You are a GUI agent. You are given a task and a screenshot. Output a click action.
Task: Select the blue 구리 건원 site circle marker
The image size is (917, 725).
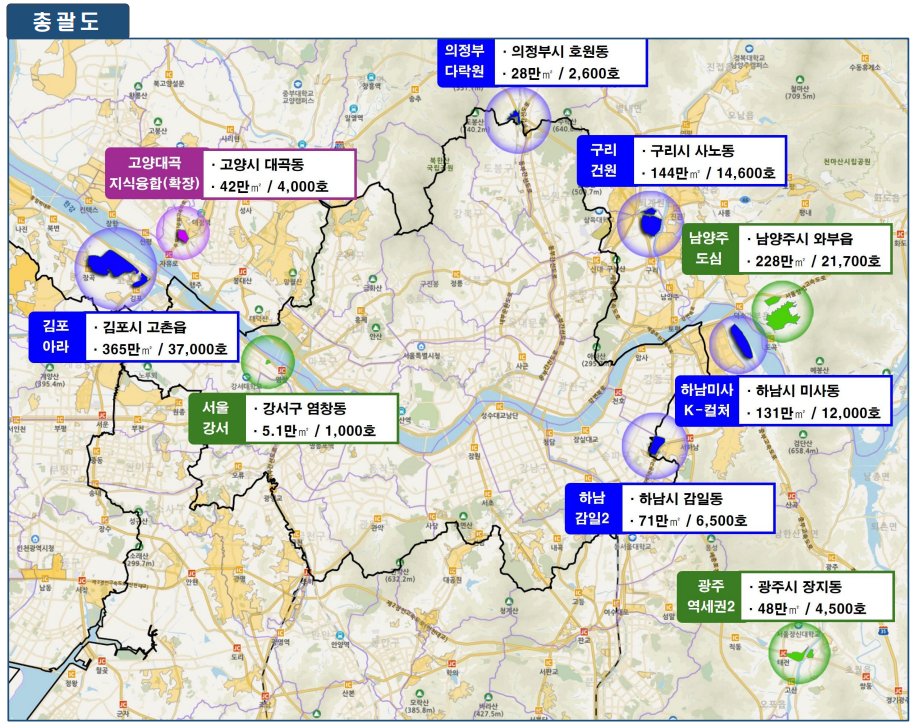coord(649,223)
